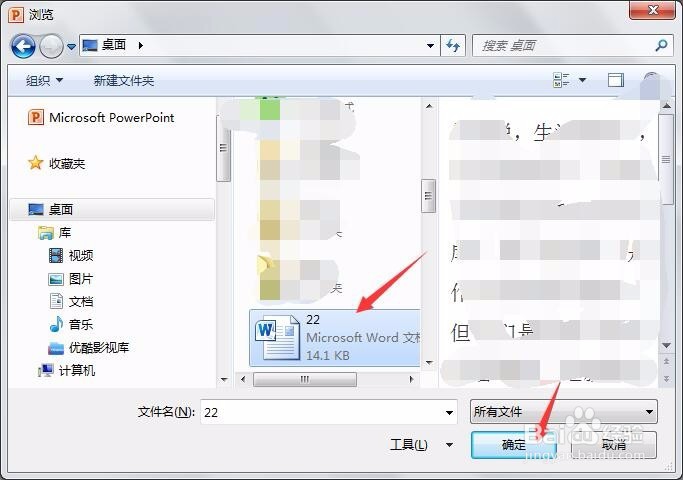Open the view options dropdown arrow
This screenshot has height=480, width=683.
pyautogui.click(x=582, y=80)
